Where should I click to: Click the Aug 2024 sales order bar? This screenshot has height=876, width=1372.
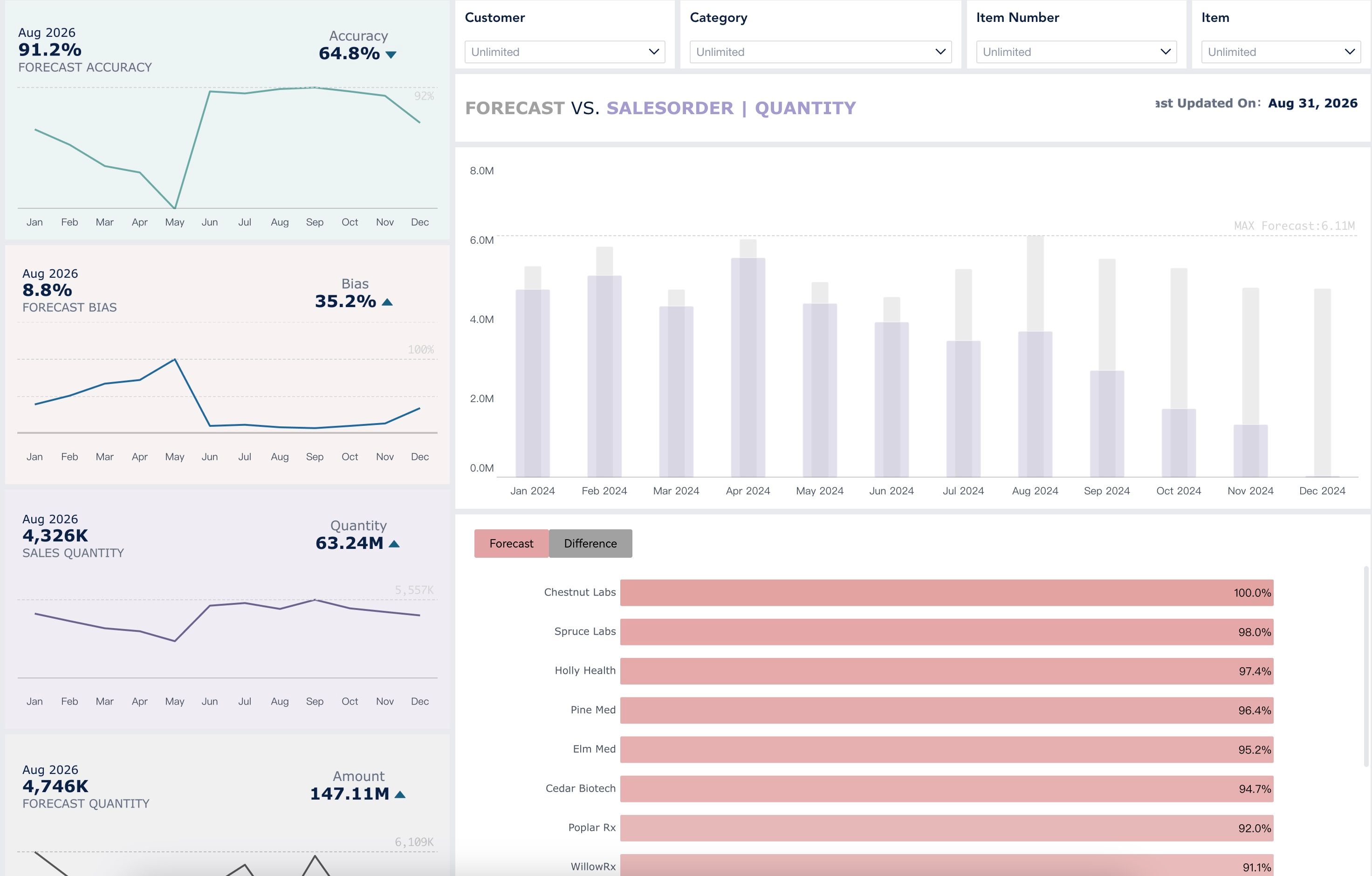(1035, 404)
